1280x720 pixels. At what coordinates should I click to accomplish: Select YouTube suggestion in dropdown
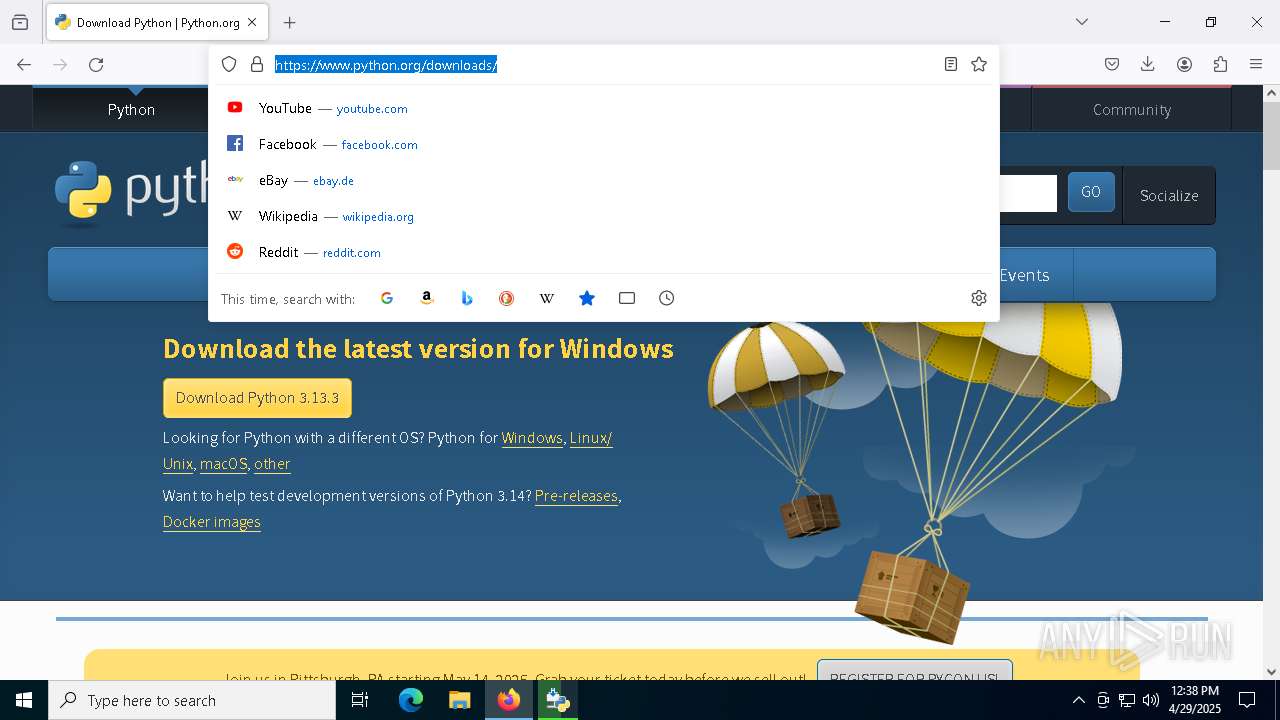pyautogui.click(x=604, y=108)
